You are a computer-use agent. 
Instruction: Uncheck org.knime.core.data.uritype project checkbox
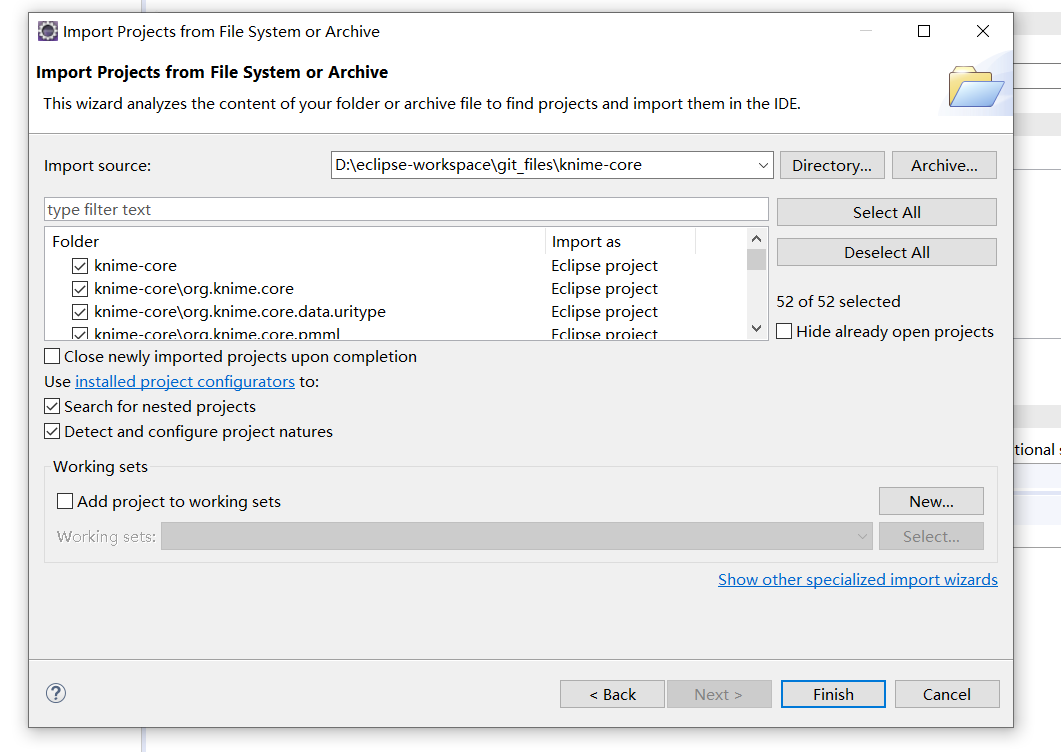[80, 312]
